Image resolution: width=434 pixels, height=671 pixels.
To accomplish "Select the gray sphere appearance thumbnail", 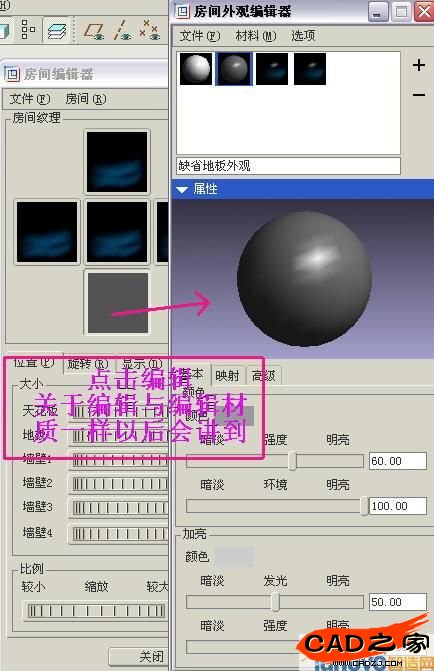I will (x=234, y=69).
